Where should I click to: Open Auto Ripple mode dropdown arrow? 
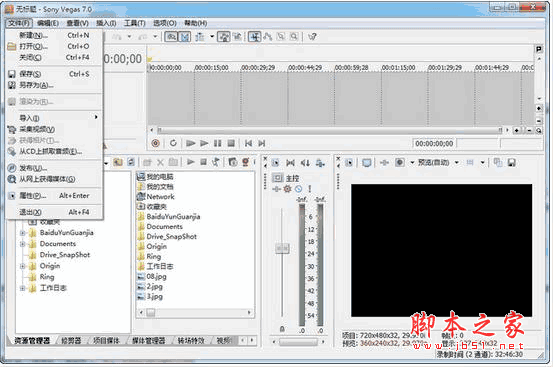pyautogui.click(x=212, y=36)
